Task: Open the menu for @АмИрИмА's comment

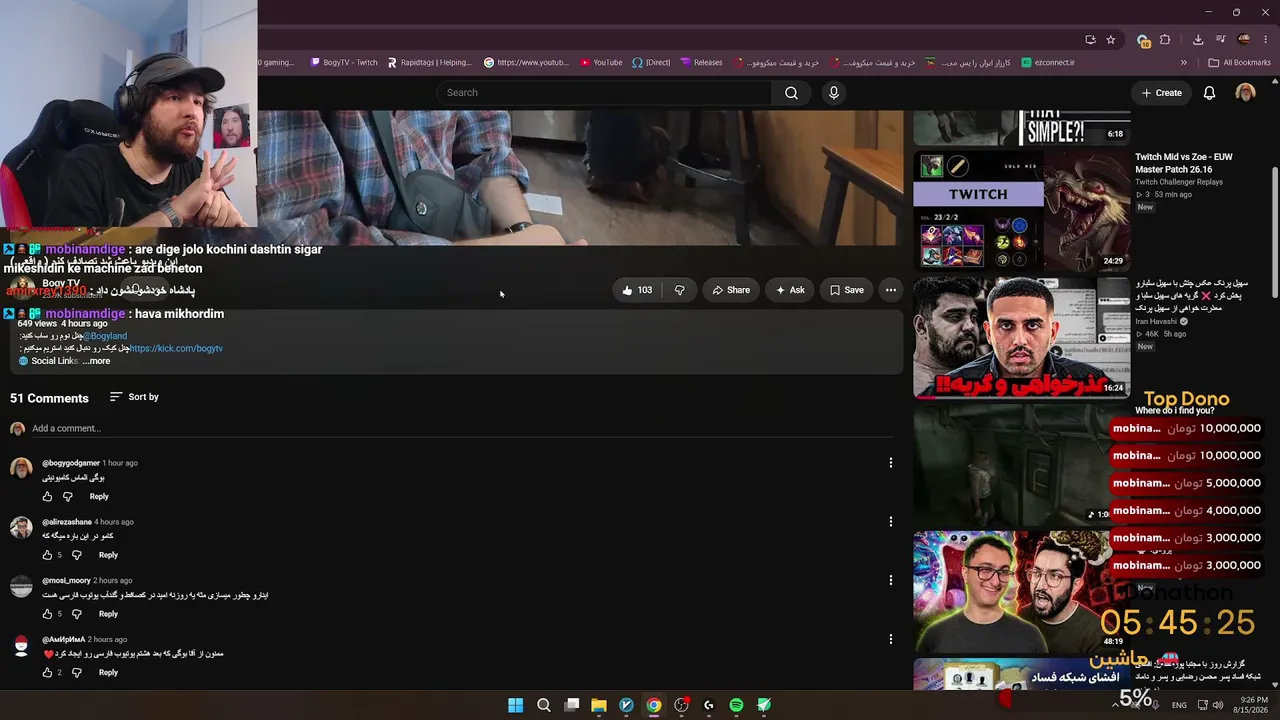Action: (890, 639)
